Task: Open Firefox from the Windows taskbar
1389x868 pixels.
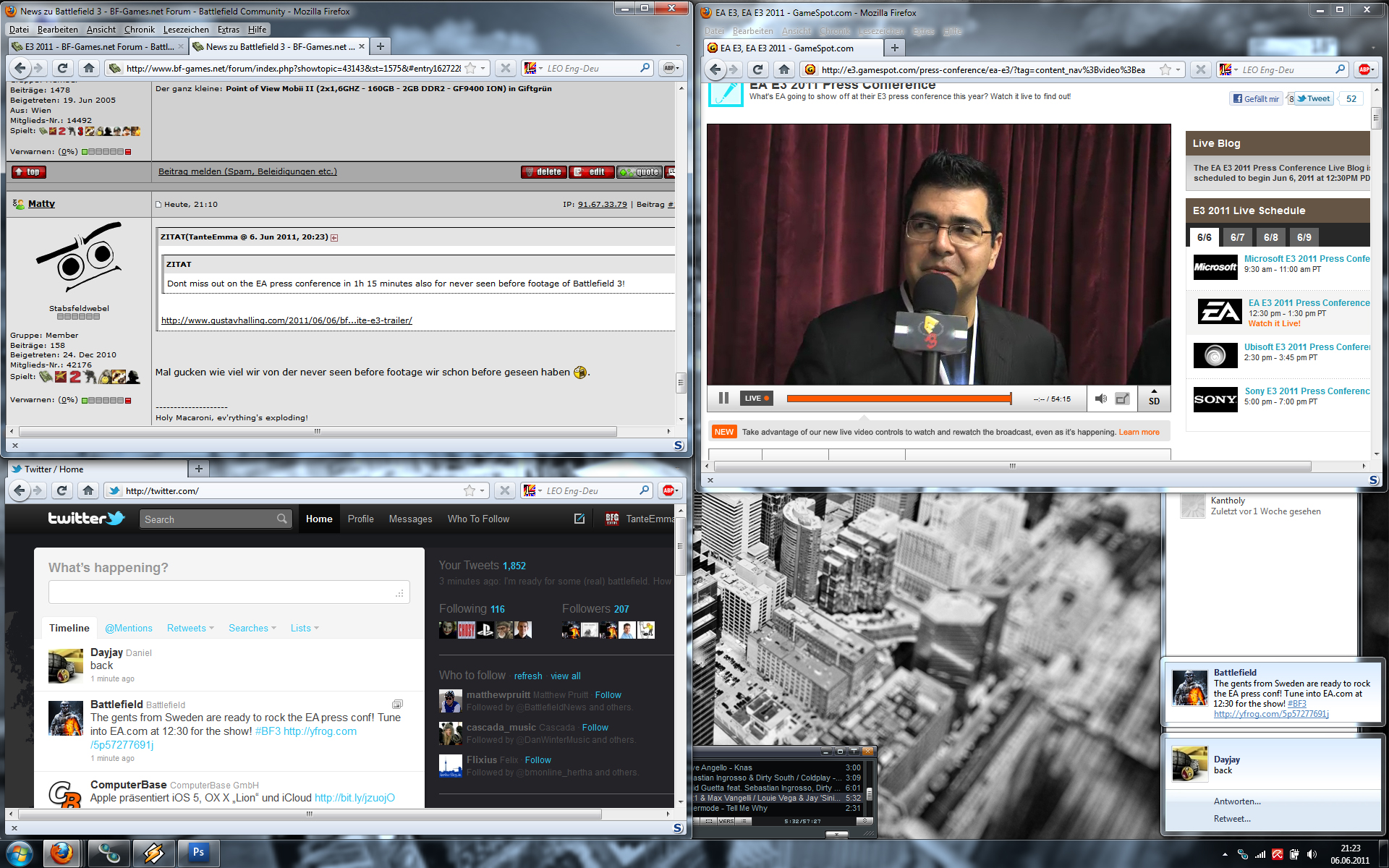Action: tap(62, 854)
